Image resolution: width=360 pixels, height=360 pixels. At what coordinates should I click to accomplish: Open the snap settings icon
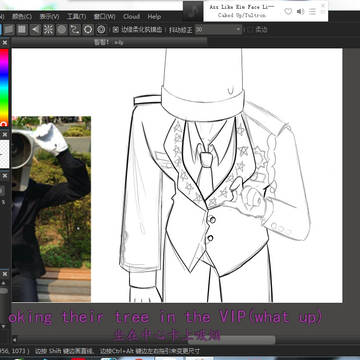click(x=101, y=30)
